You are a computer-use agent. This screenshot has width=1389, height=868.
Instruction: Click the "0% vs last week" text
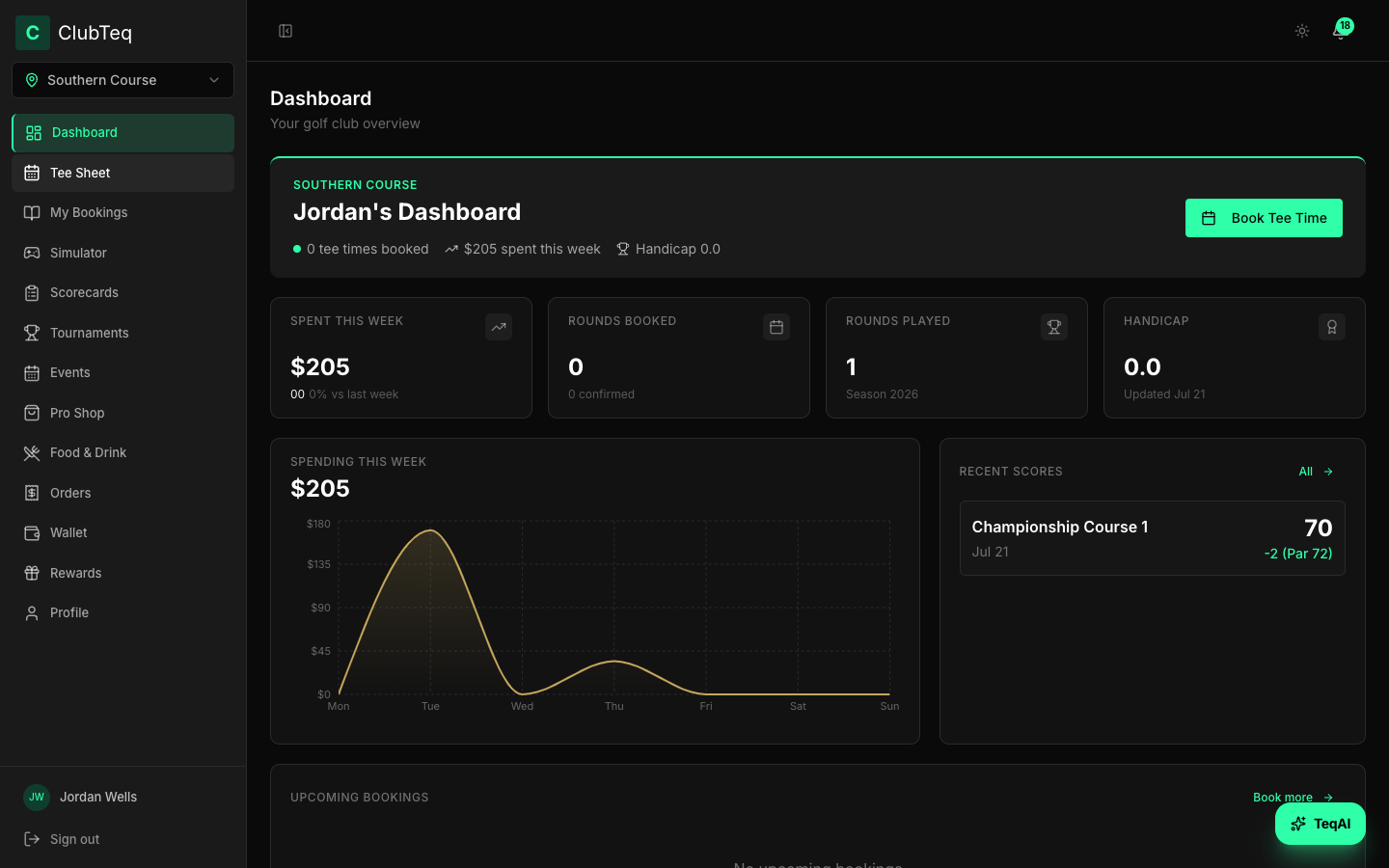pyautogui.click(x=354, y=394)
